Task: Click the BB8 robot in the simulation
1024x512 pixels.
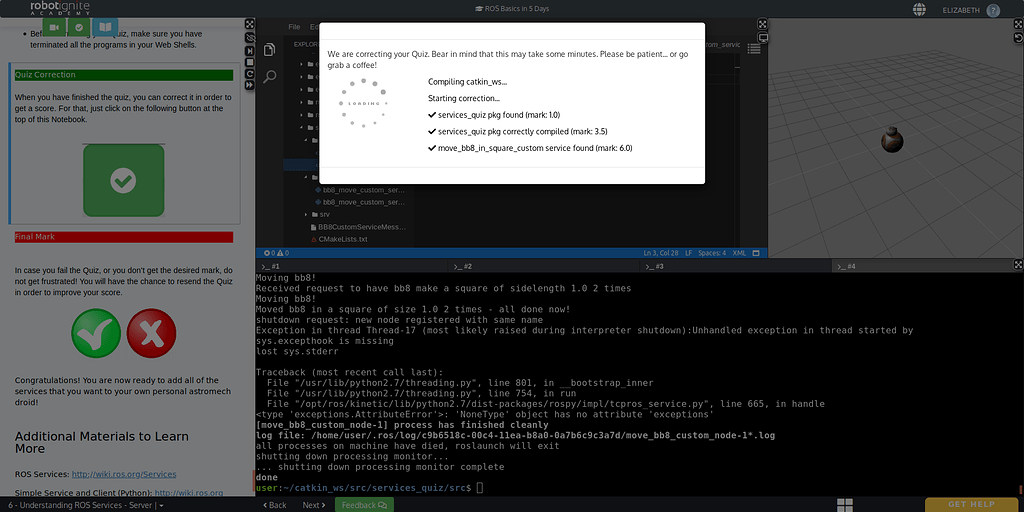Action: click(891, 140)
